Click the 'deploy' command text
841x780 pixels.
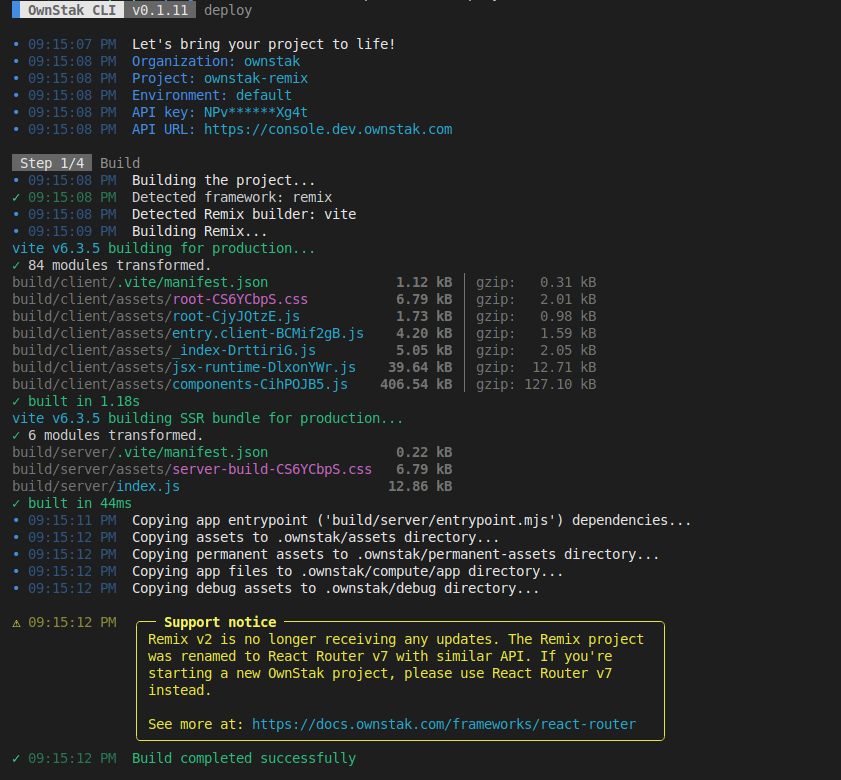228,10
